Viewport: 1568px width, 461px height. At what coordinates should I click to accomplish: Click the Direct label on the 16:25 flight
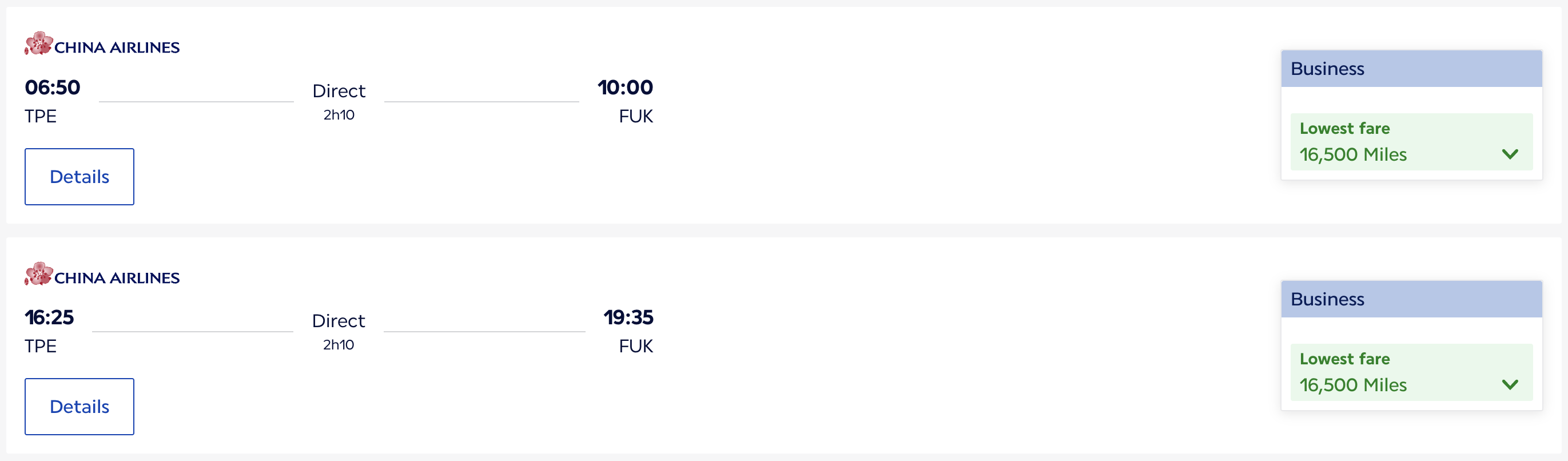click(x=339, y=321)
